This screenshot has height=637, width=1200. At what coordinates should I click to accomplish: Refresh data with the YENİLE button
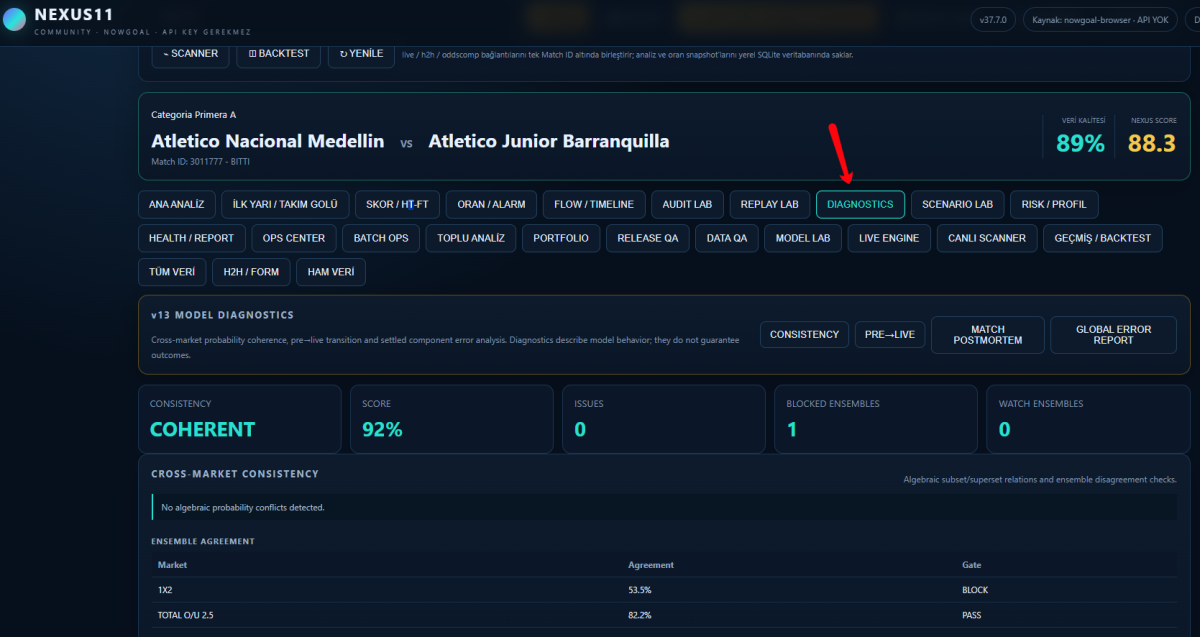361,53
